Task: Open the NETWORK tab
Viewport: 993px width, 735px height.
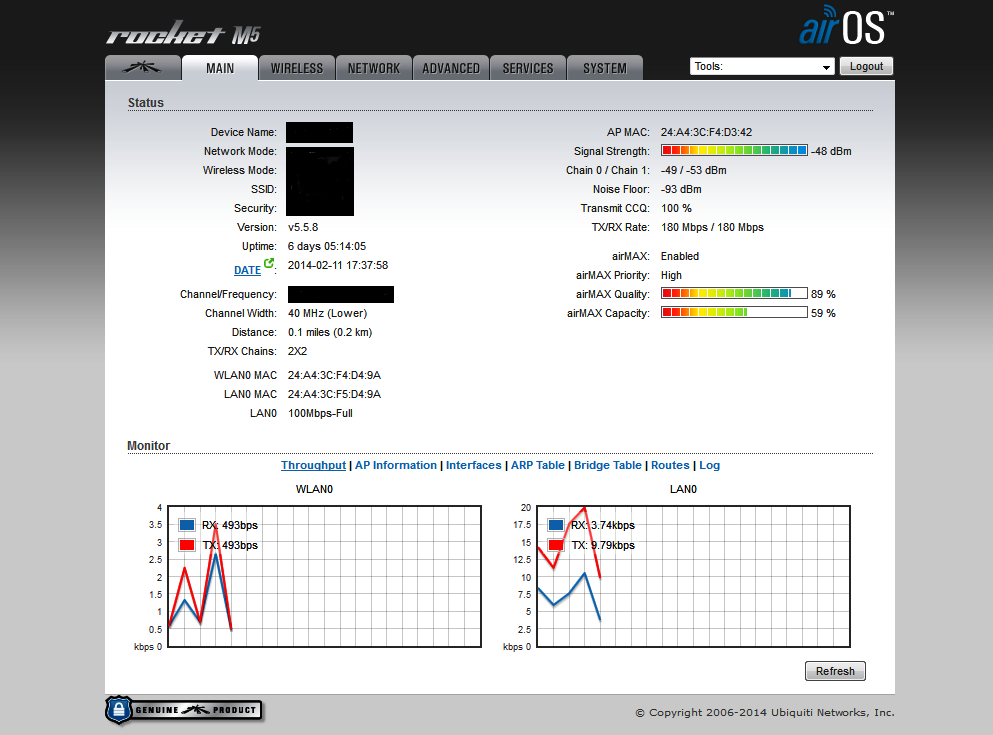Action: [374, 68]
